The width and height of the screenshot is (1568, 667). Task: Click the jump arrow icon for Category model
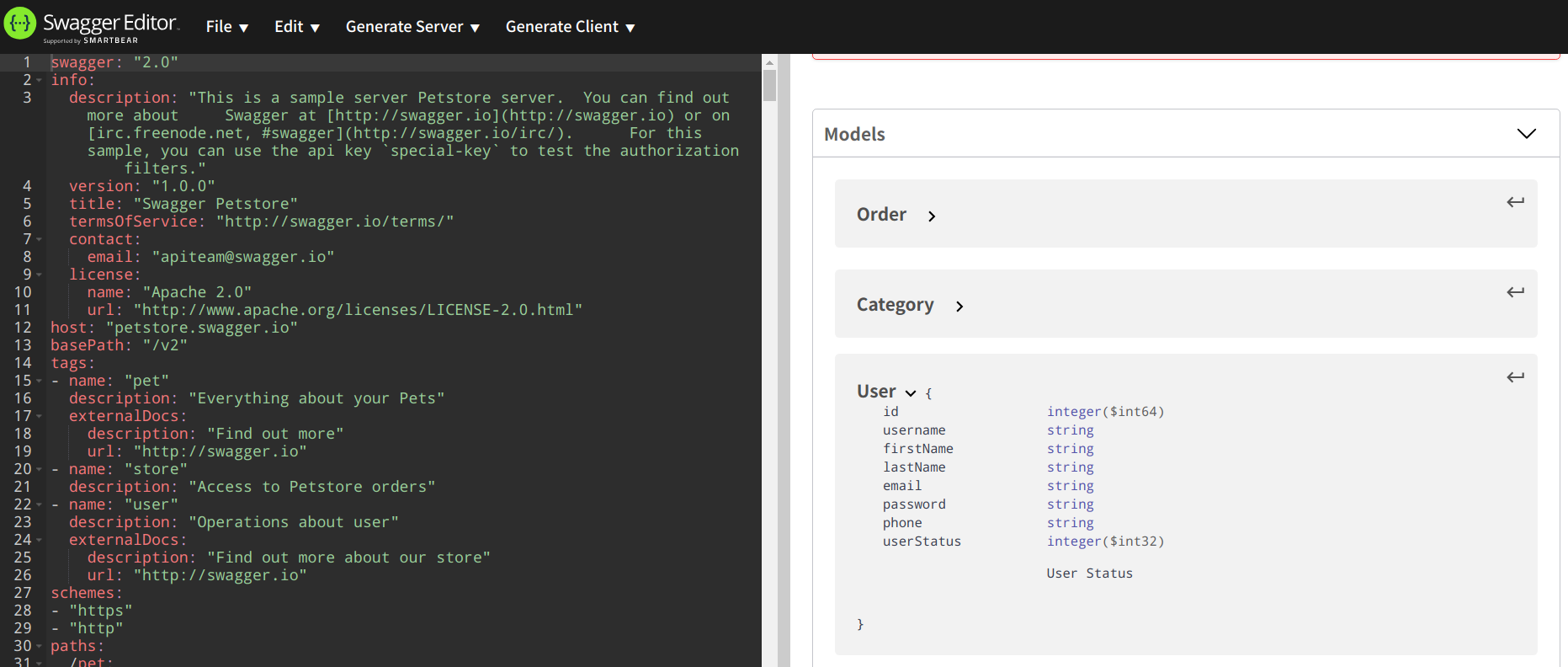(x=1515, y=292)
